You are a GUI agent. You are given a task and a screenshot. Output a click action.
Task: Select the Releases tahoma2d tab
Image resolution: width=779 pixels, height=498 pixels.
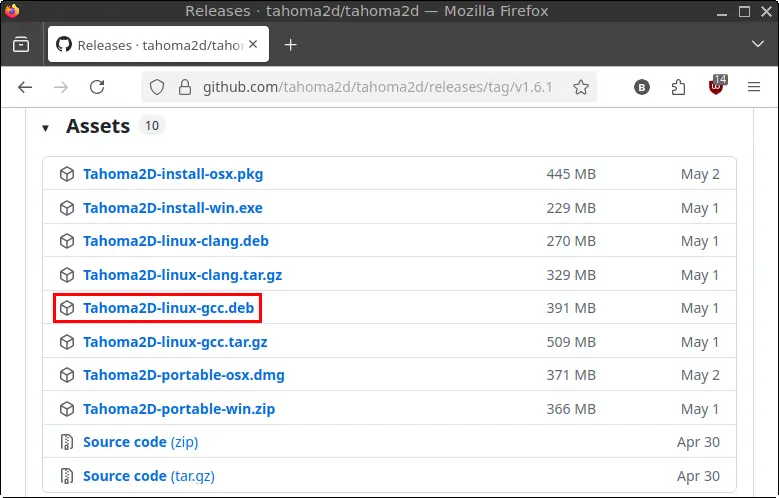pyautogui.click(x=158, y=45)
